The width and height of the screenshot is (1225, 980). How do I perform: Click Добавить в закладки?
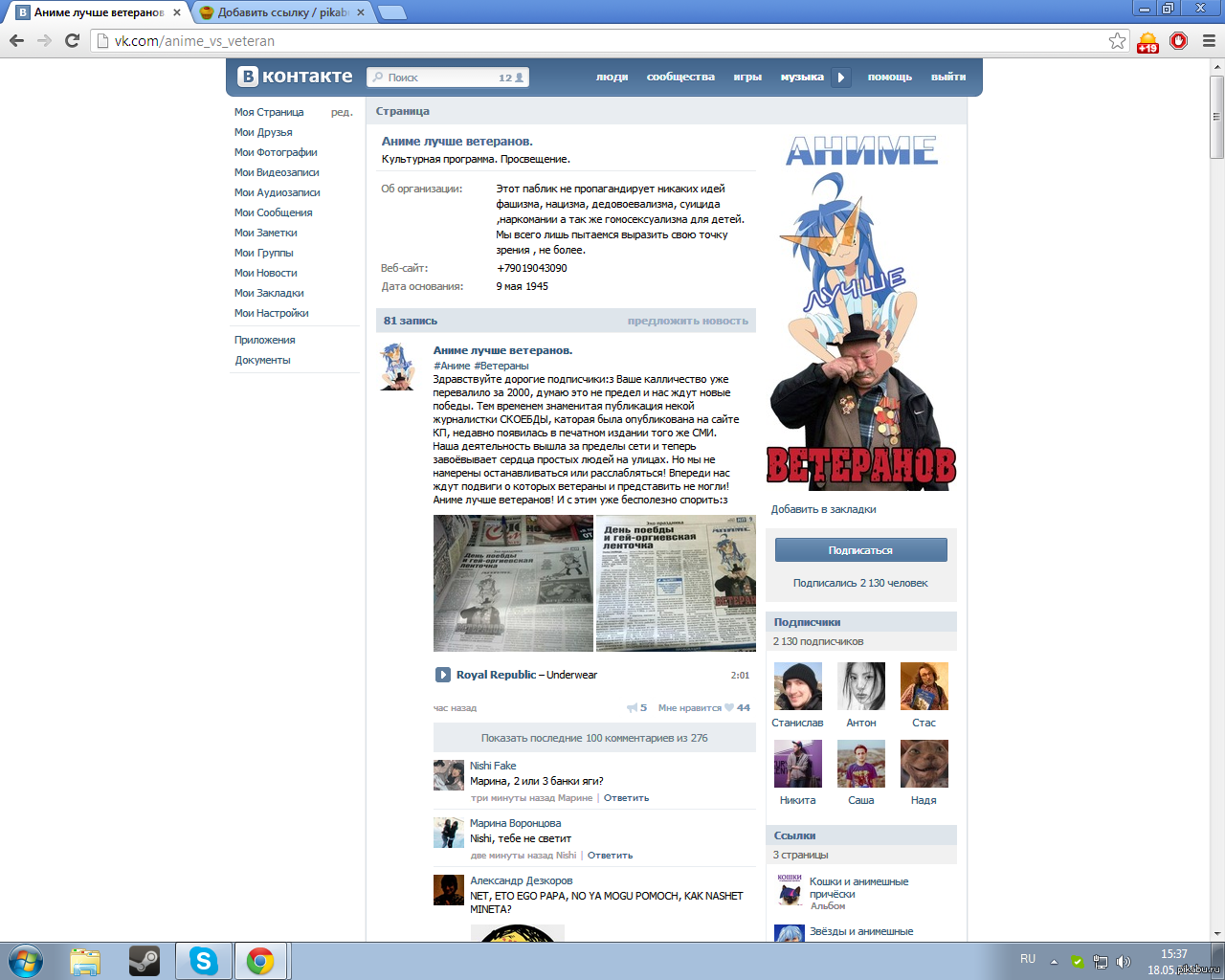coord(824,509)
